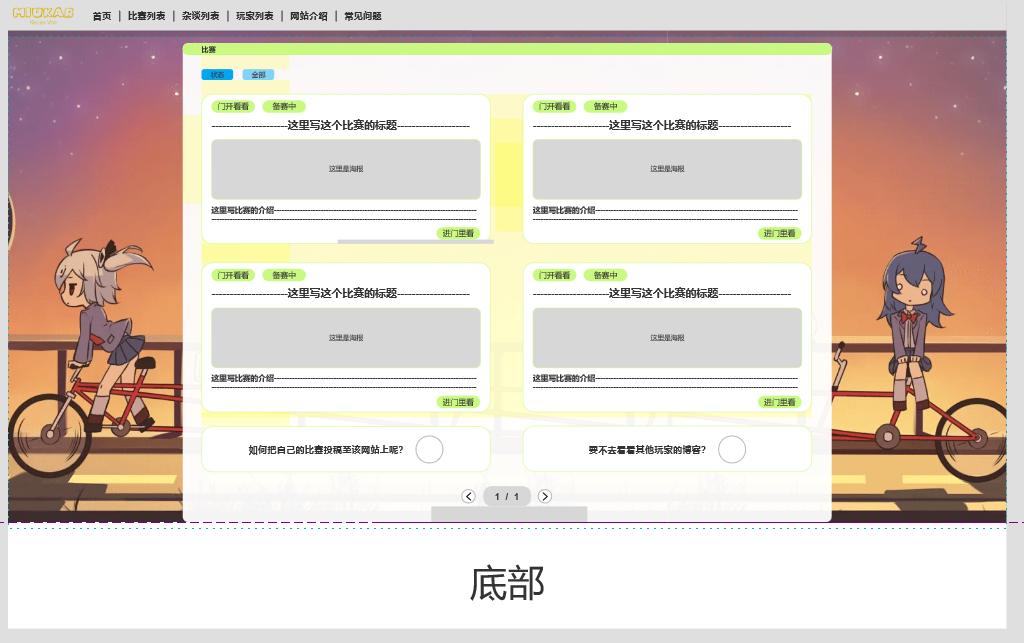Click the 比赛 panel header label
Screen dimensions: 1024x643
tap(208, 50)
